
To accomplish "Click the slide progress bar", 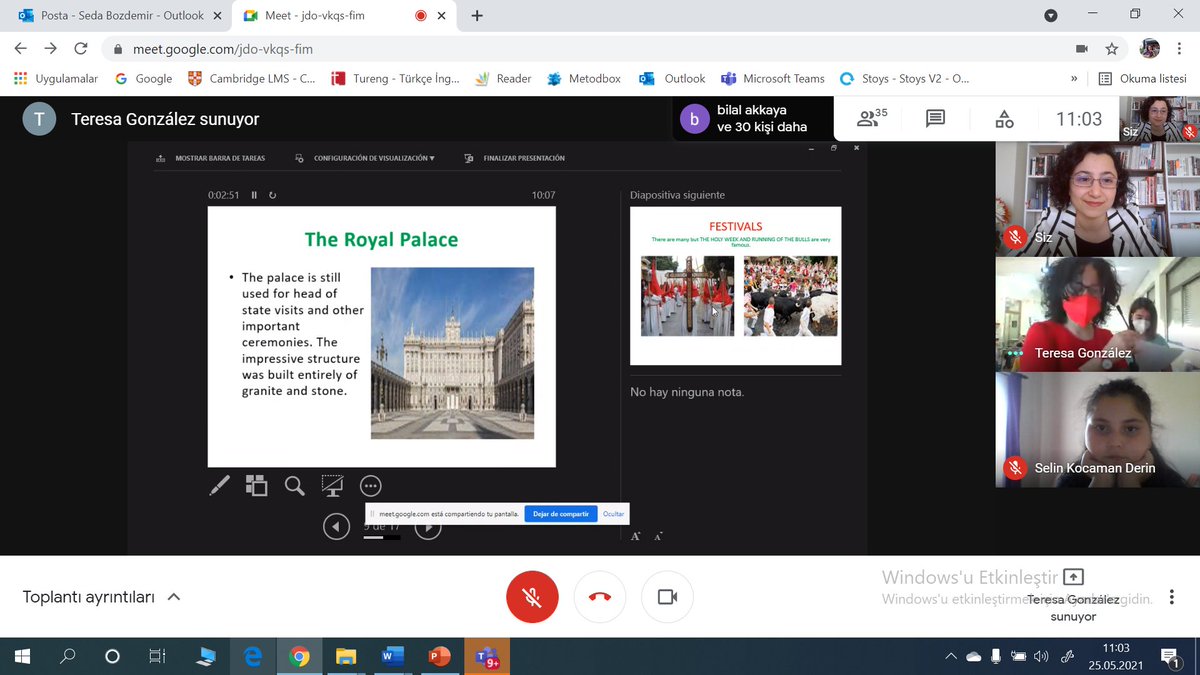I will [383, 535].
